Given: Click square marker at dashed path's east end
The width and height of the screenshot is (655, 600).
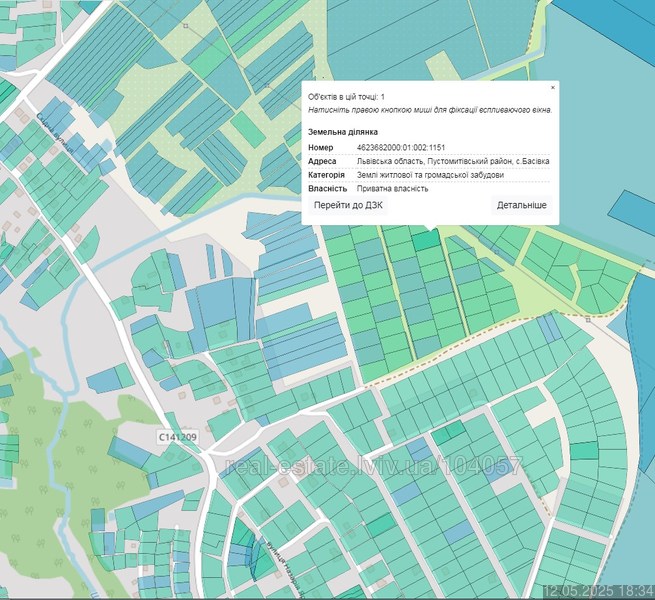Looking at the screenshot, I should 588,320.
